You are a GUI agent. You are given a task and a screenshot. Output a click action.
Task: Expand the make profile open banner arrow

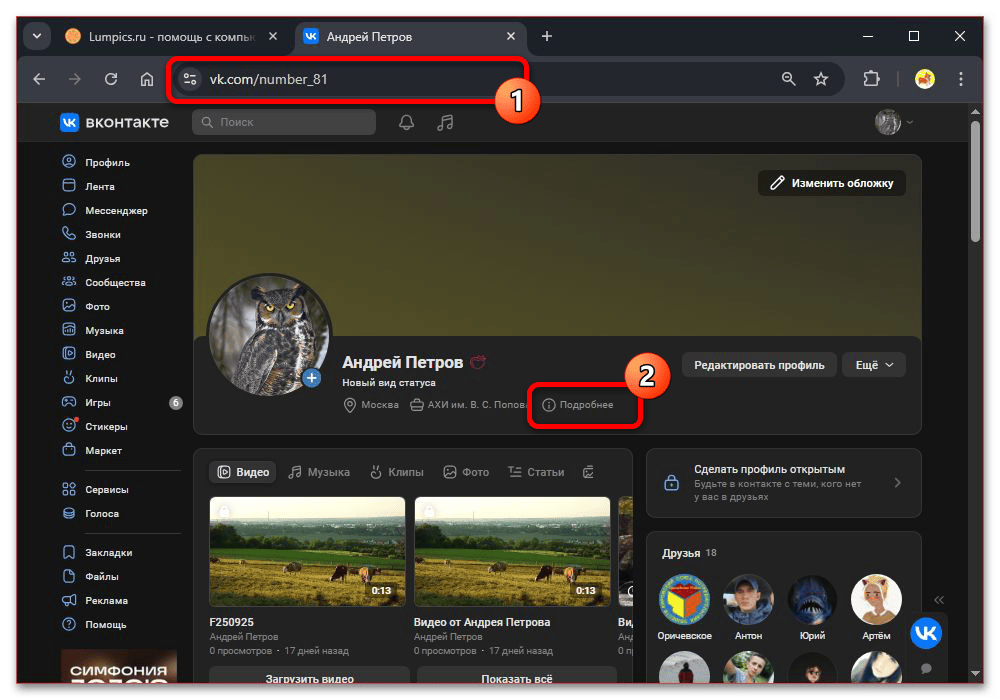click(x=897, y=483)
